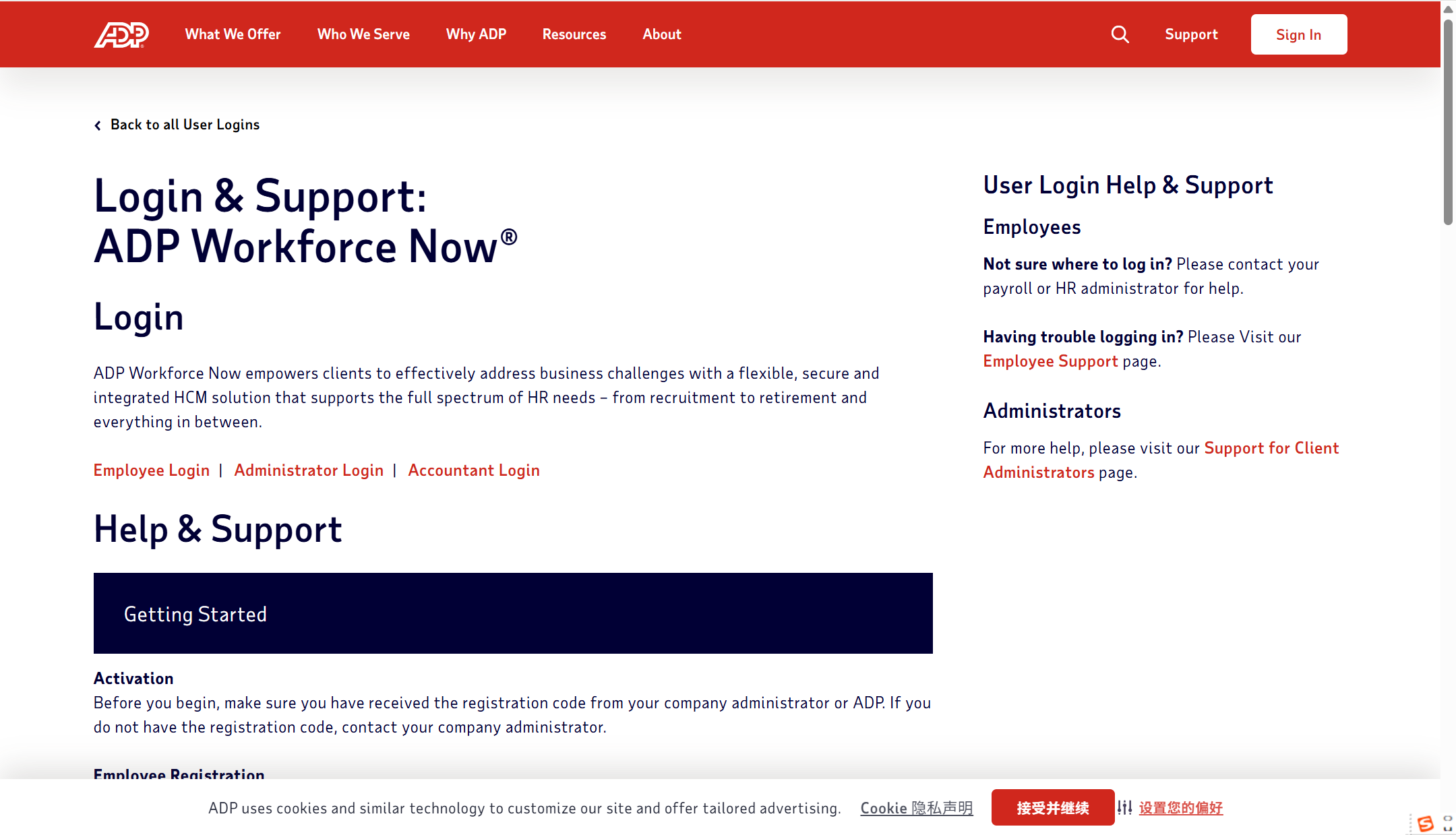Open the Support link in header
Screen dimensions: 1456x835
pos(1191,34)
